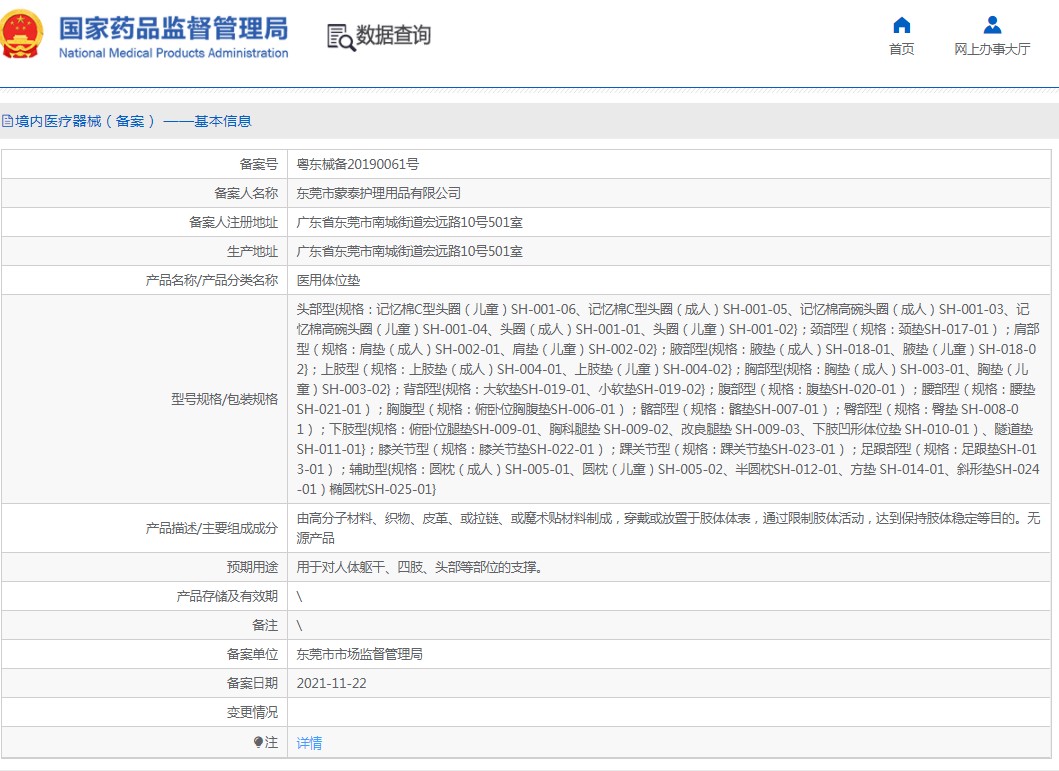Click the backslash value beside 产品存储及有效期

pos(299,596)
